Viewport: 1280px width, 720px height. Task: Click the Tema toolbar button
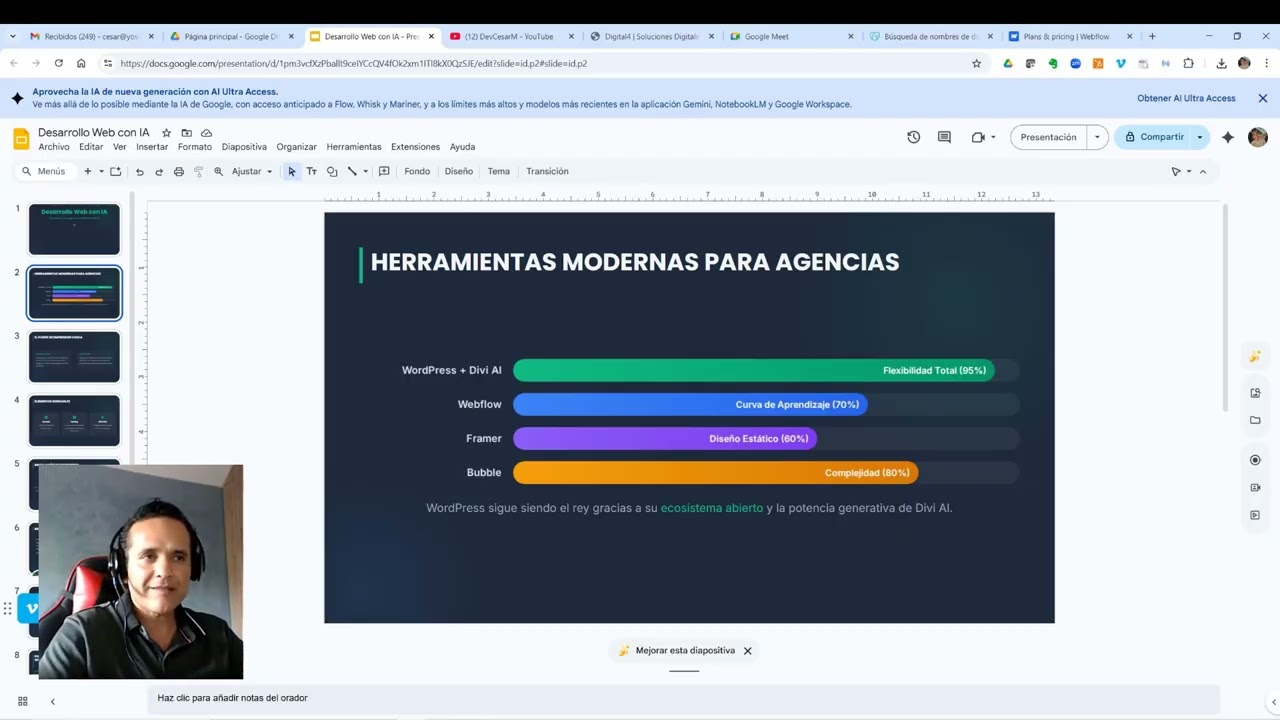pyautogui.click(x=498, y=172)
